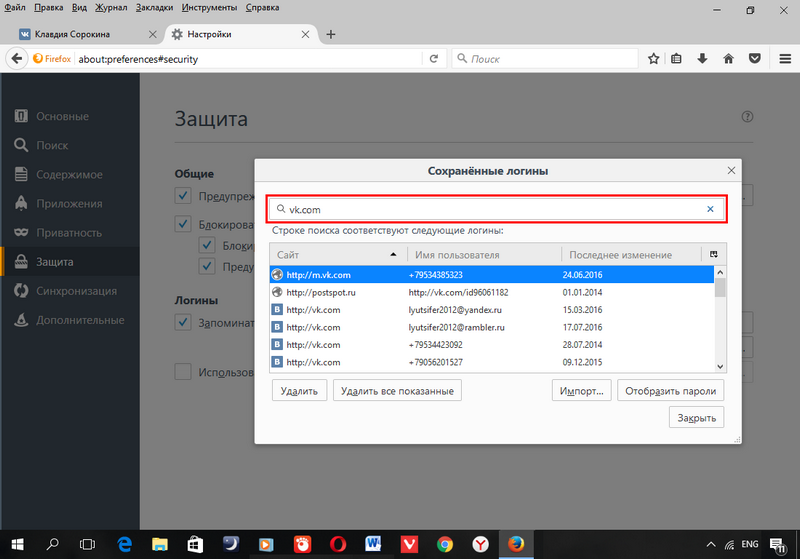Select the http://postspot.ru login row

tap(492, 292)
